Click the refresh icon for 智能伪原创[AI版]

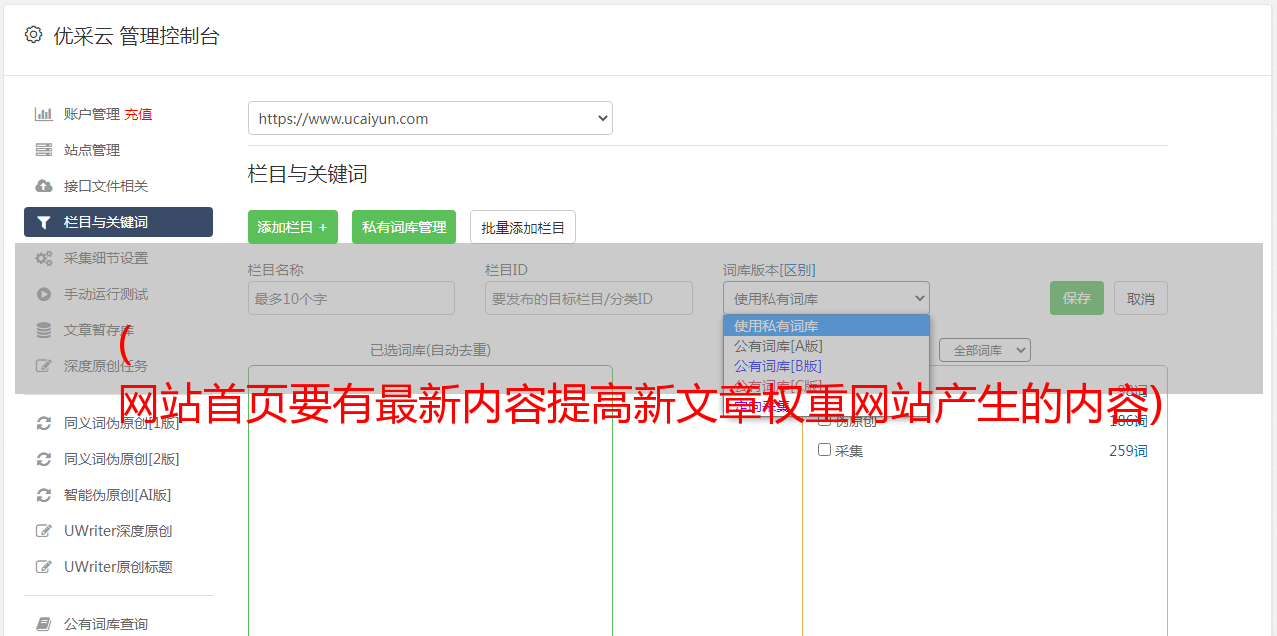point(43,495)
